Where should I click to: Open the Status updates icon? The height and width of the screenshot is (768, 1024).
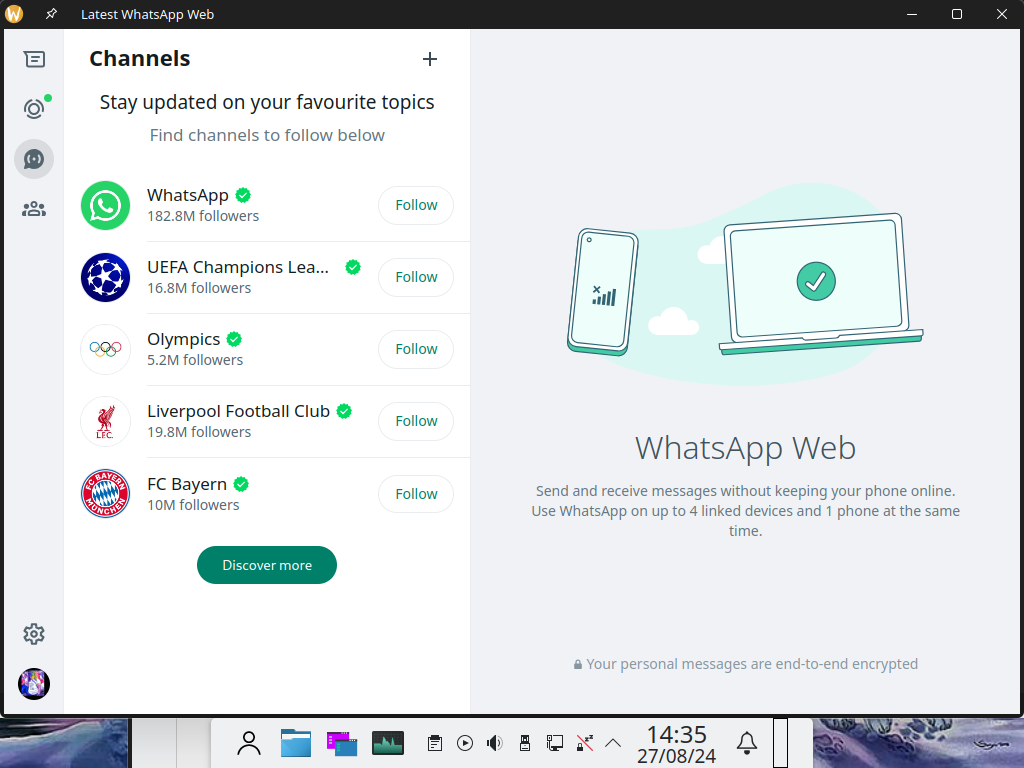[x=34, y=108]
